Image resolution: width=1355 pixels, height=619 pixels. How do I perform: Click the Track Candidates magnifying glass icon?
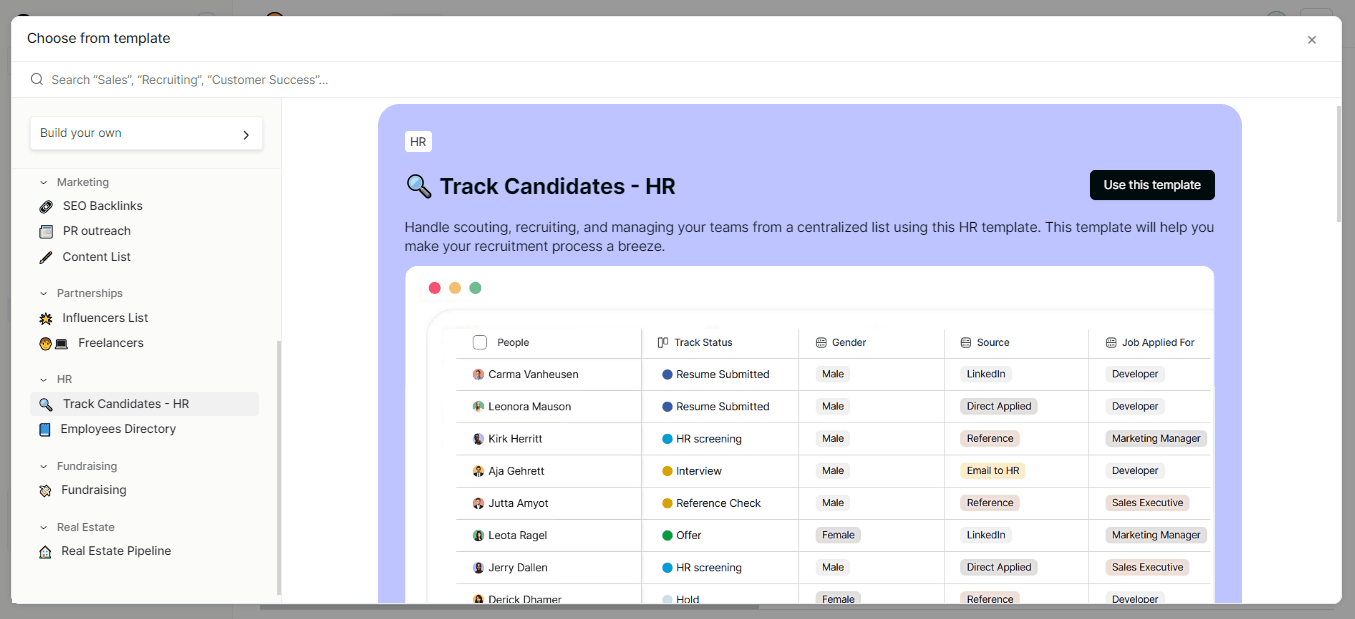(x=46, y=404)
